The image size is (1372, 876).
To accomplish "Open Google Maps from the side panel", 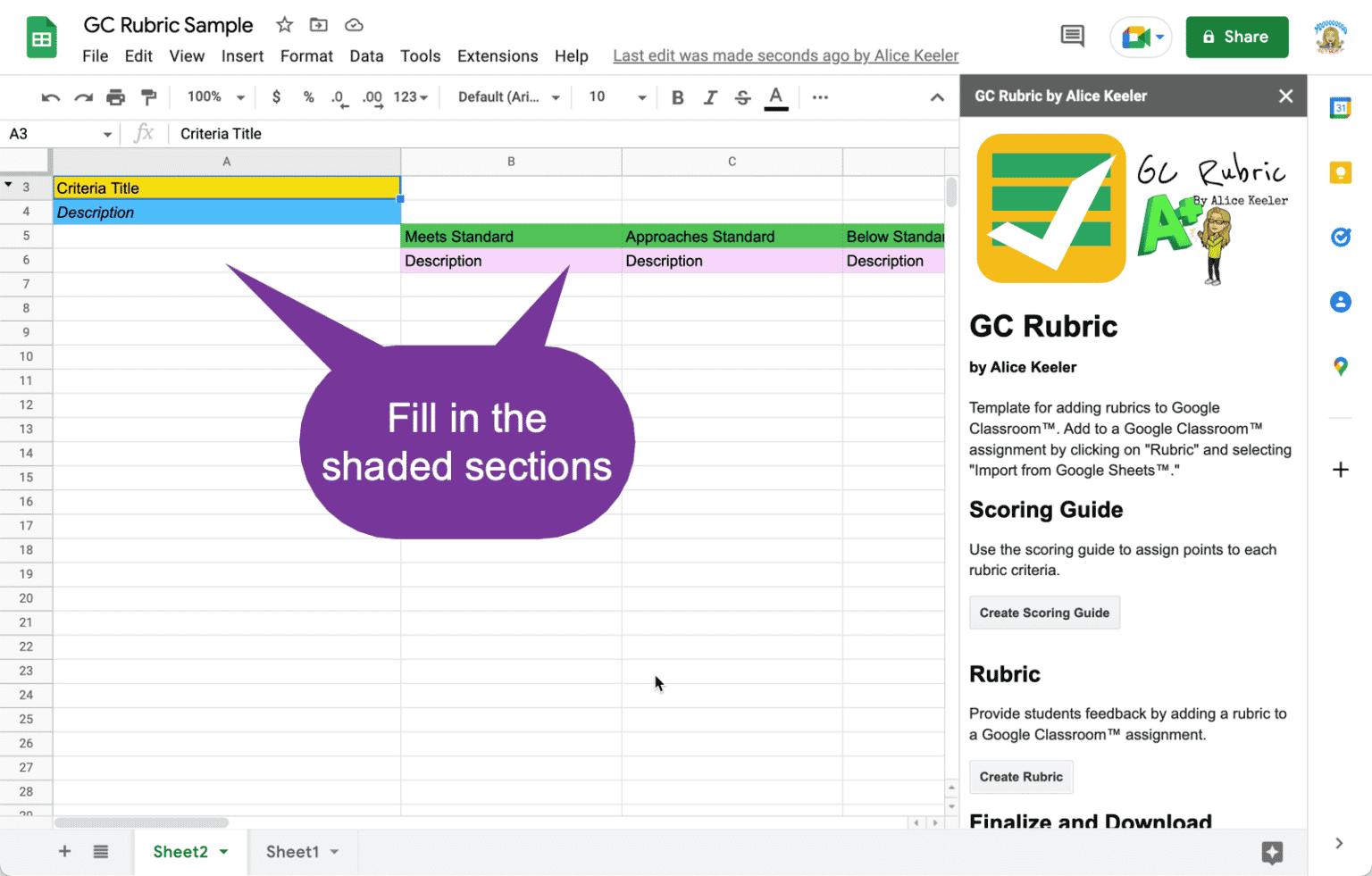I will [x=1341, y=366].
